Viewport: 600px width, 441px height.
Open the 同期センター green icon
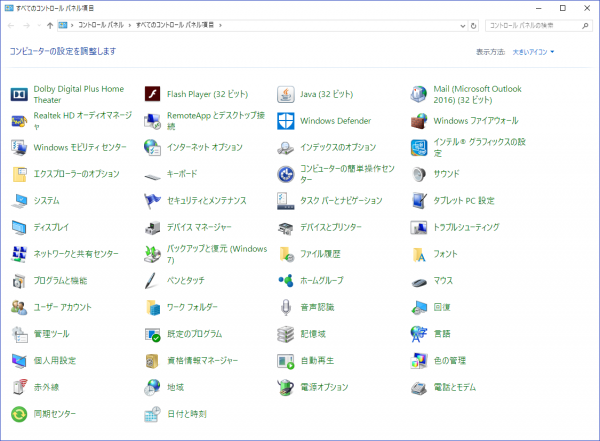19,414
